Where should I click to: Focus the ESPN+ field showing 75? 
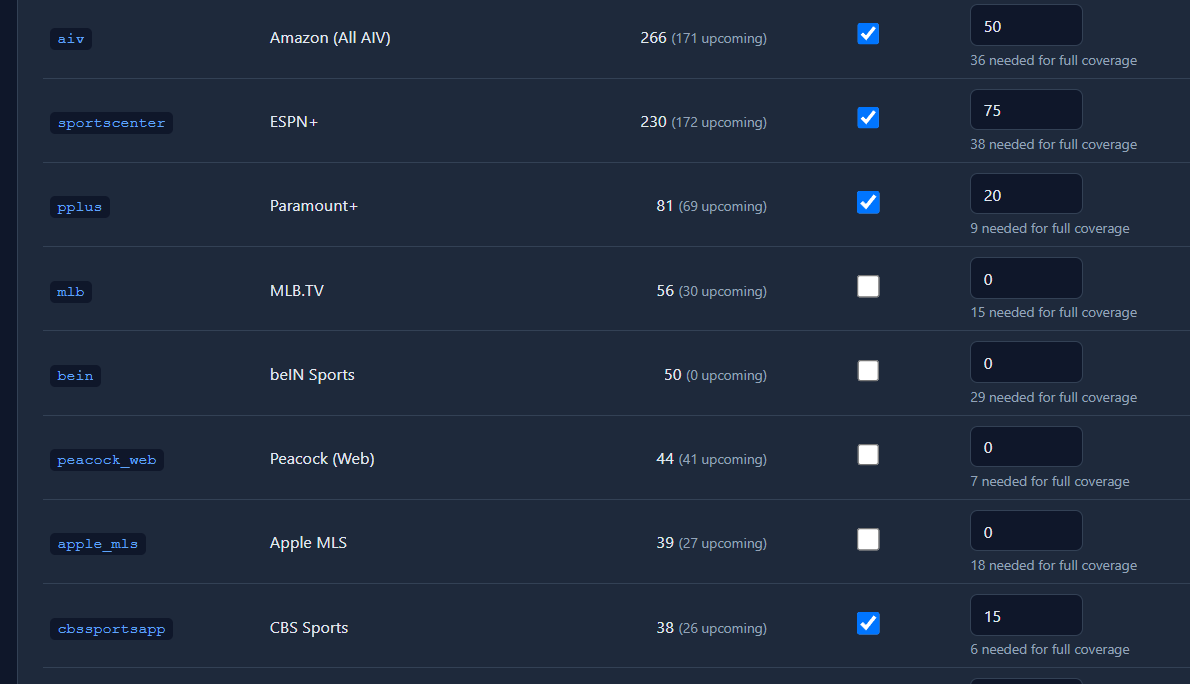tap(1026, 110)
